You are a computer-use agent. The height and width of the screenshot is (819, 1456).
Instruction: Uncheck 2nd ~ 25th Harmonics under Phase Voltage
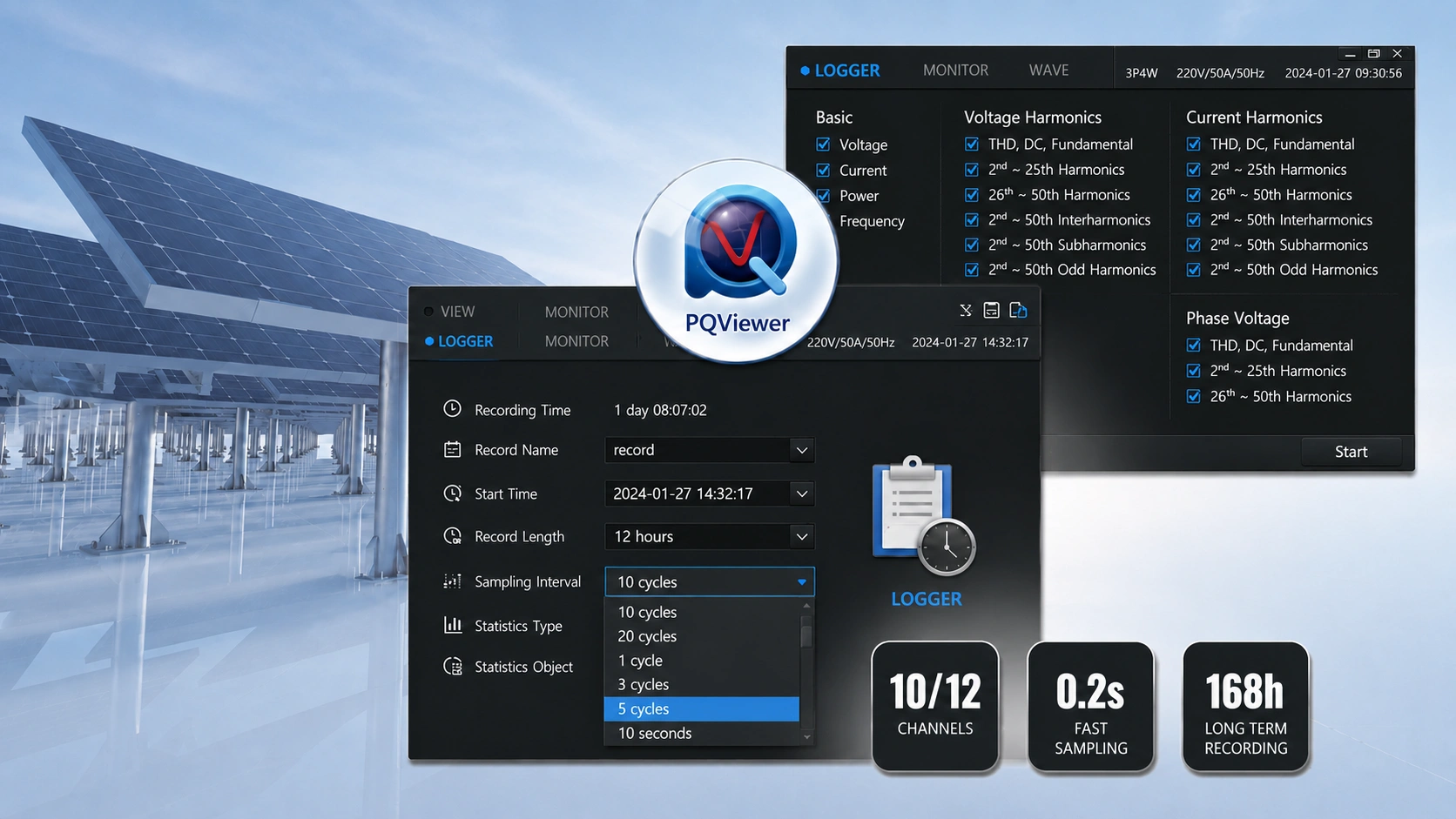pos(1194,371)
